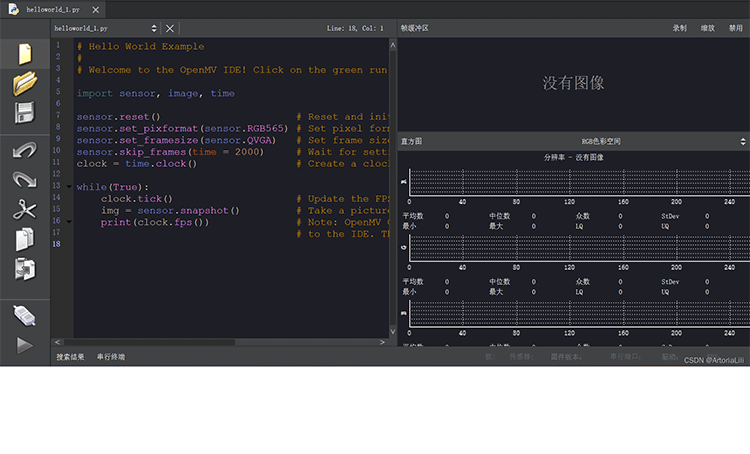Paste using the clipboard Paste icon
The image size is (750, 454).
(25, 269)
